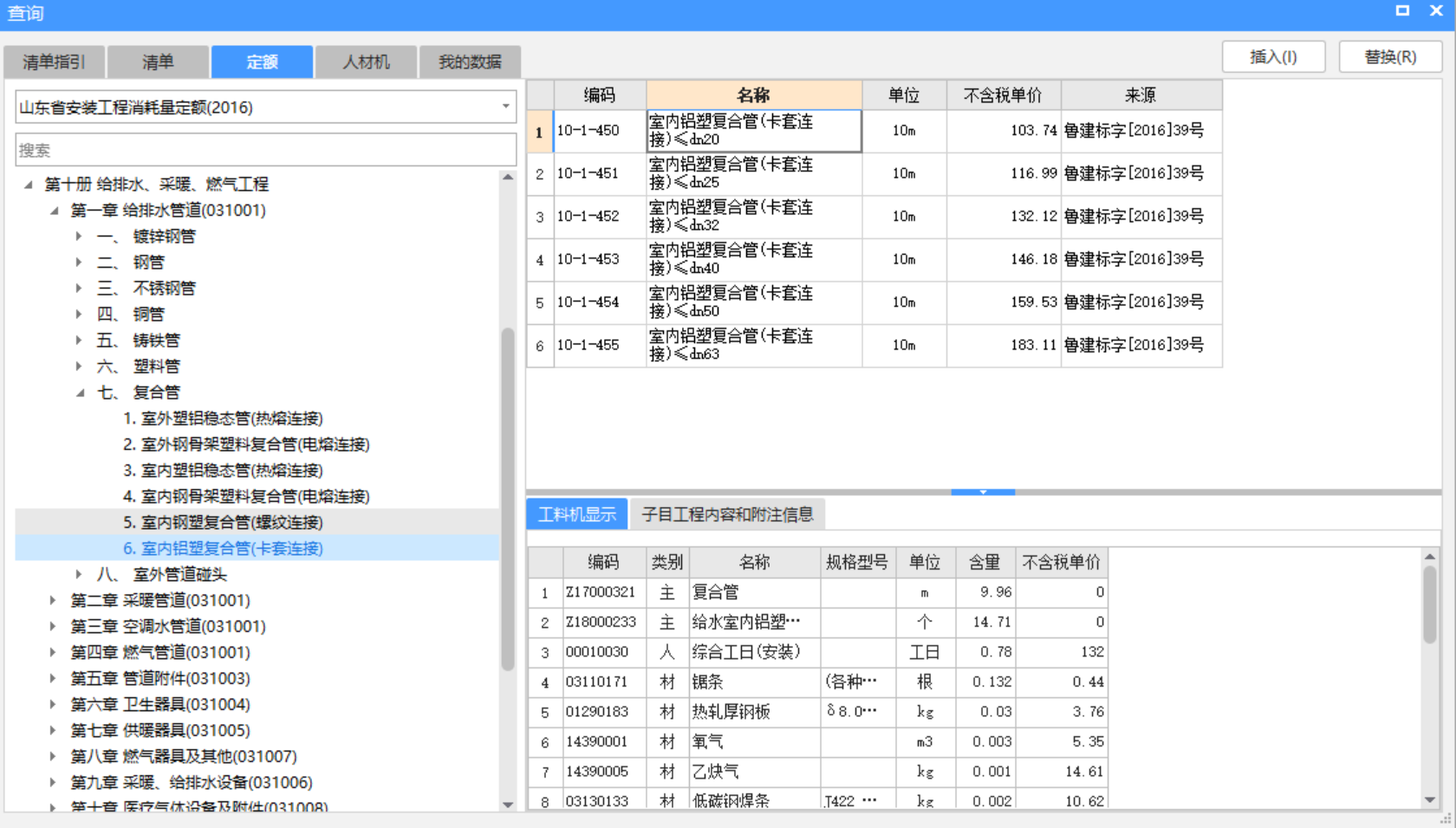Expand the 六、塑料管 node

click(79, 366)
